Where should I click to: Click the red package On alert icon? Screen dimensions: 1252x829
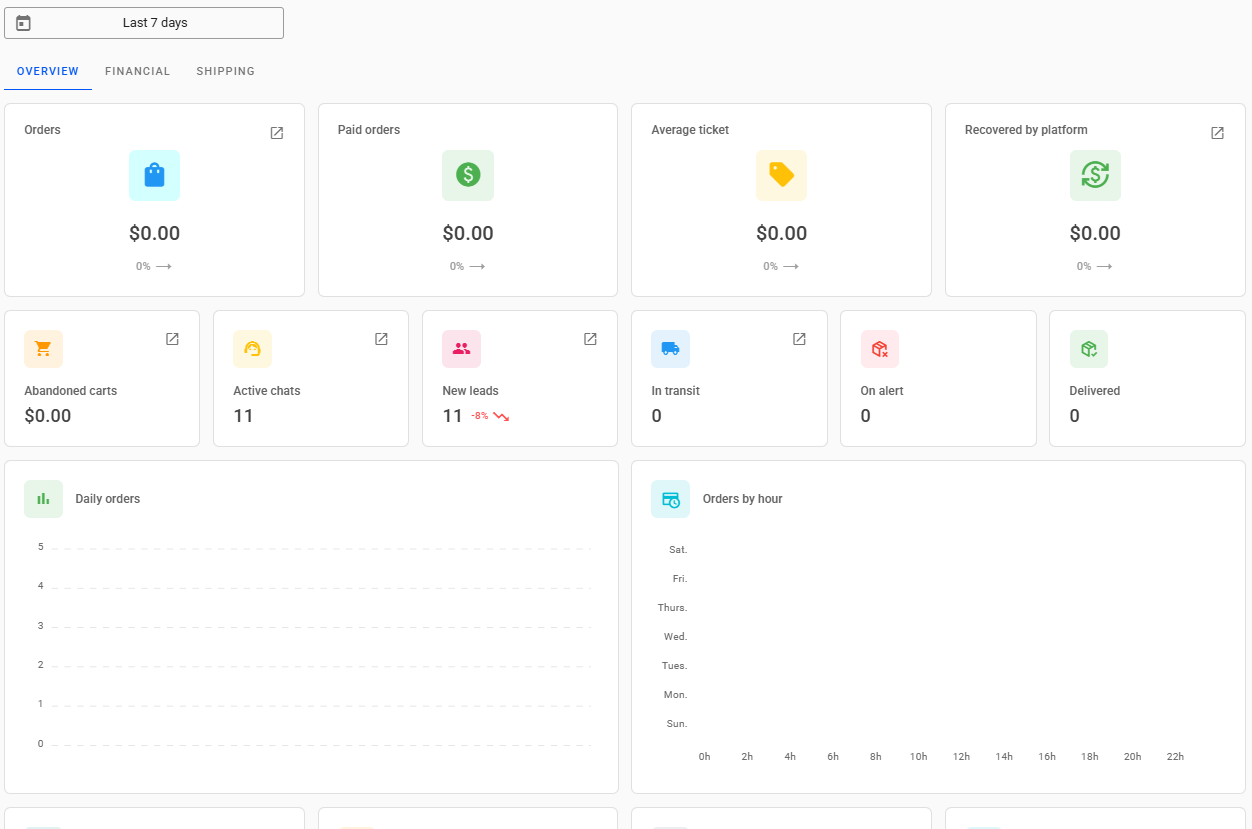[x=879, y=349]
